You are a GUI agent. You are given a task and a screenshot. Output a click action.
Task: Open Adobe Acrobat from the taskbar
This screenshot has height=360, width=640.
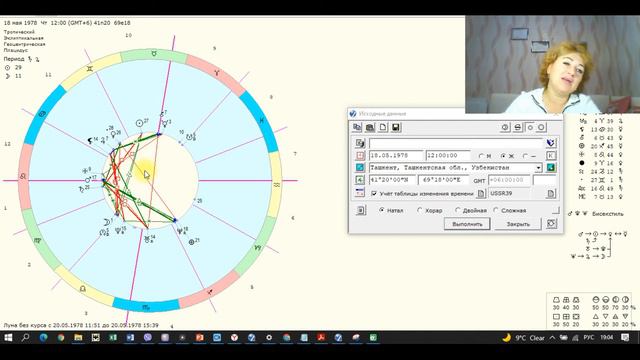click(321, 338)
